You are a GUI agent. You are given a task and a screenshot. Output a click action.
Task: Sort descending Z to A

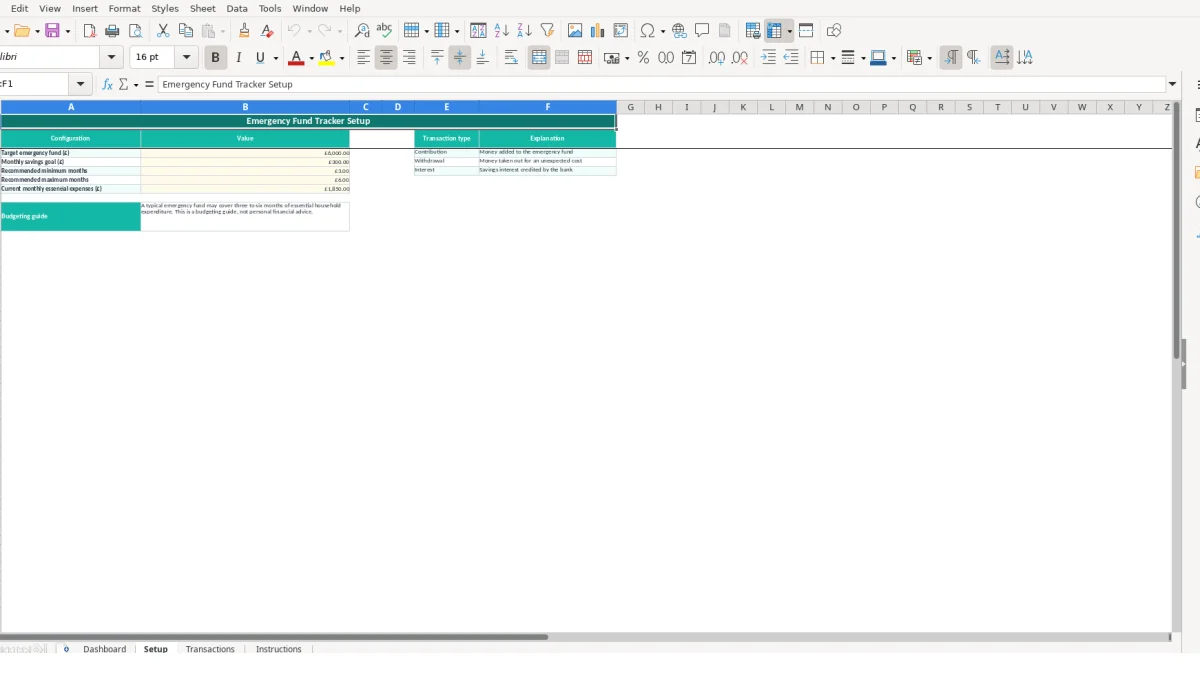(x=524, y=31)
